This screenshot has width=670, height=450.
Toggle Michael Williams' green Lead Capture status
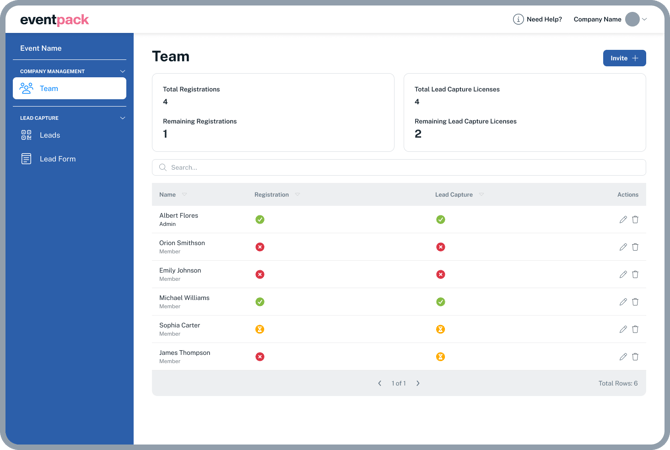pos(440,302)
